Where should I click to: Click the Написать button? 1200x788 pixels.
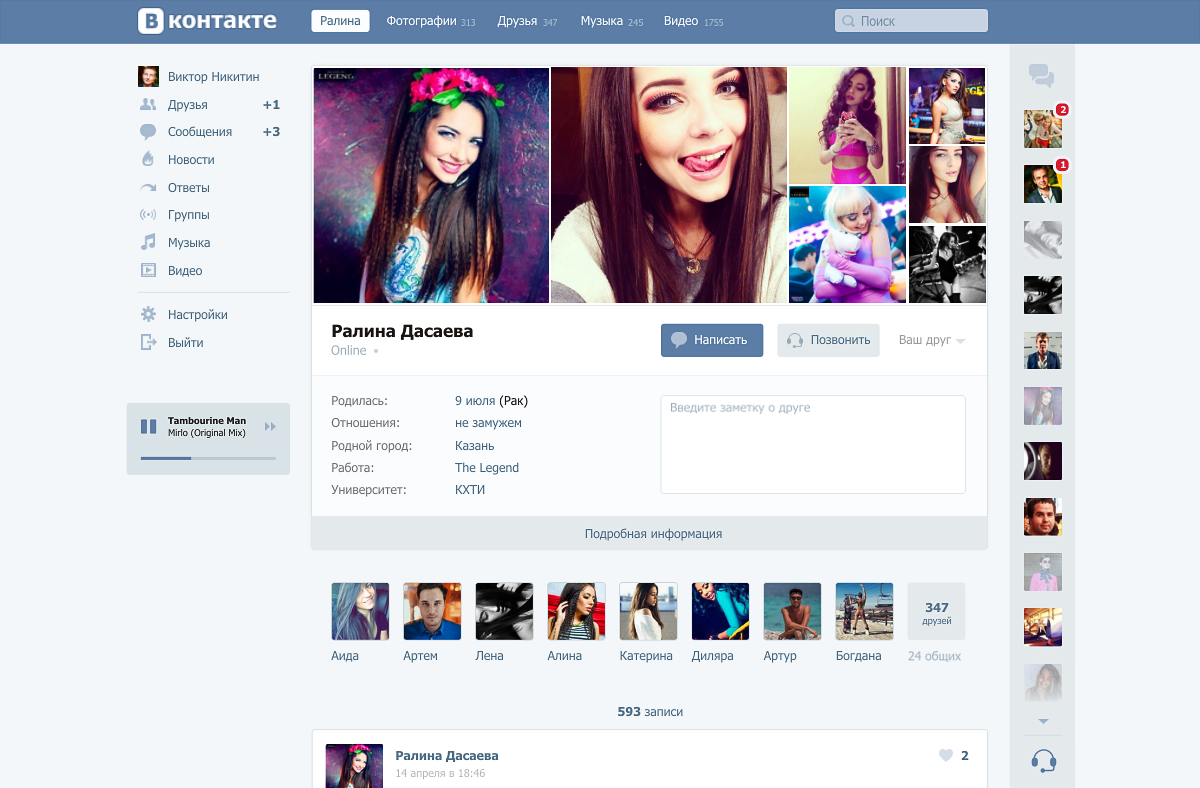(712, 340)
